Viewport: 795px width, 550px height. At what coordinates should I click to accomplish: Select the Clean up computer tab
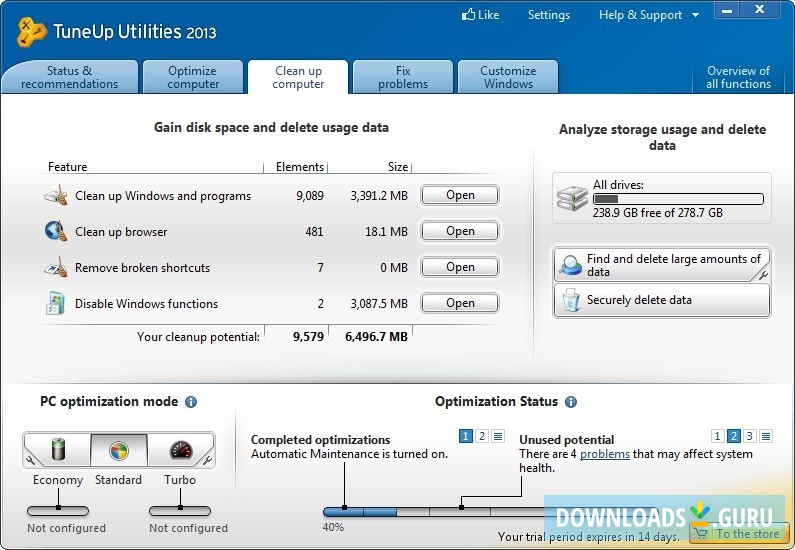pos(298,77)
